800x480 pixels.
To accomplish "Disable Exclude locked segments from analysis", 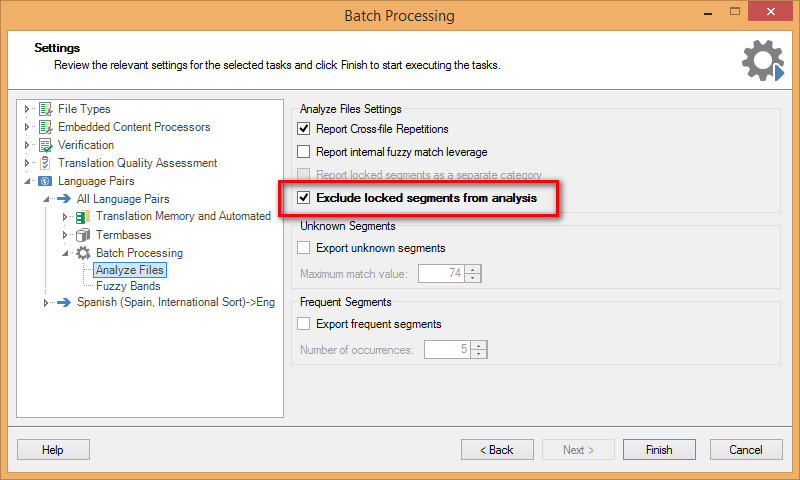I will tap(304, 198).
